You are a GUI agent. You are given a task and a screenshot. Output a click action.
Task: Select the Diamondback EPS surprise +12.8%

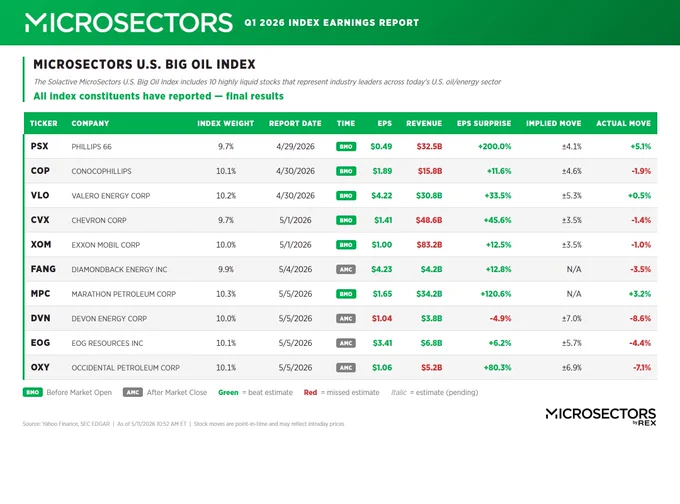coord(498,269)
